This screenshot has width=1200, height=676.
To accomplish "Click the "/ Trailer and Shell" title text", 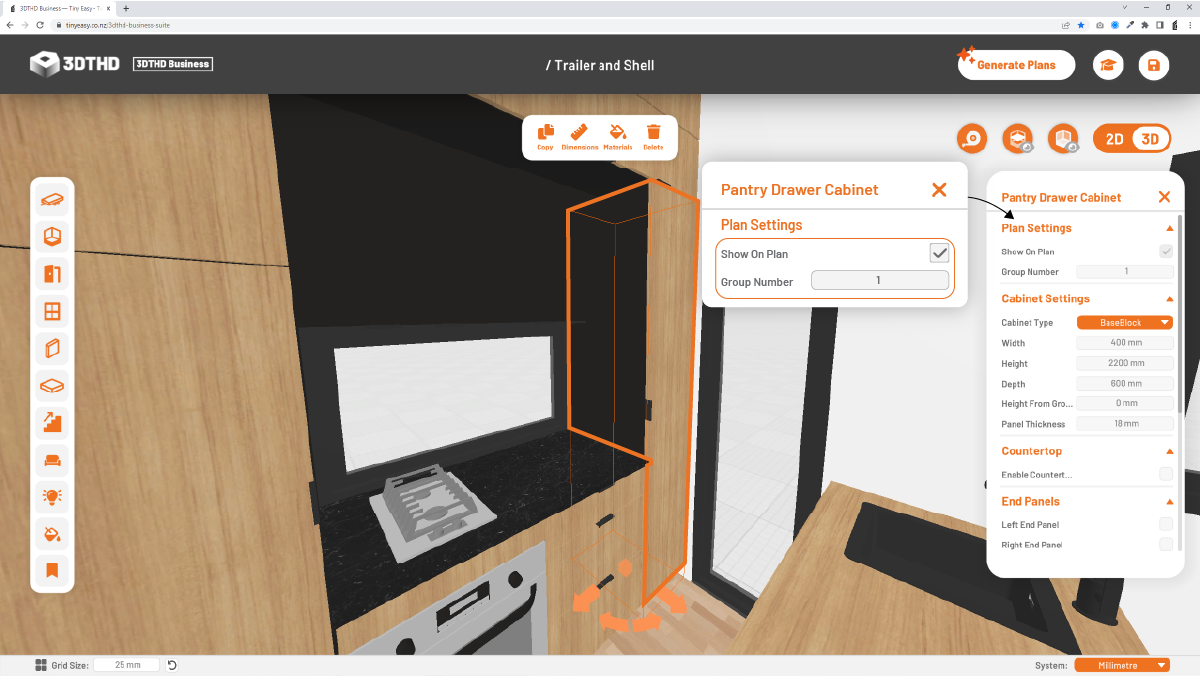I will [x=600, y=65].
